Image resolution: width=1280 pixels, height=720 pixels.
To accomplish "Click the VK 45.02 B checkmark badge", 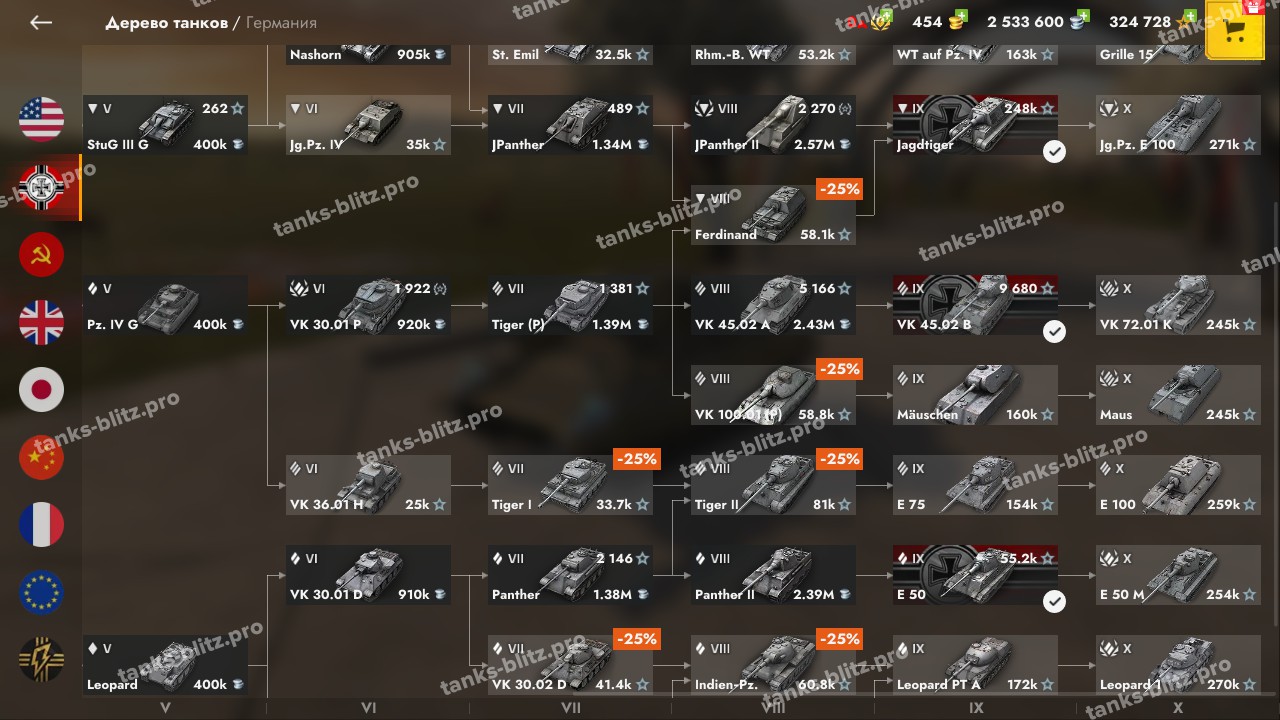I will click(x=1054, y=331).
